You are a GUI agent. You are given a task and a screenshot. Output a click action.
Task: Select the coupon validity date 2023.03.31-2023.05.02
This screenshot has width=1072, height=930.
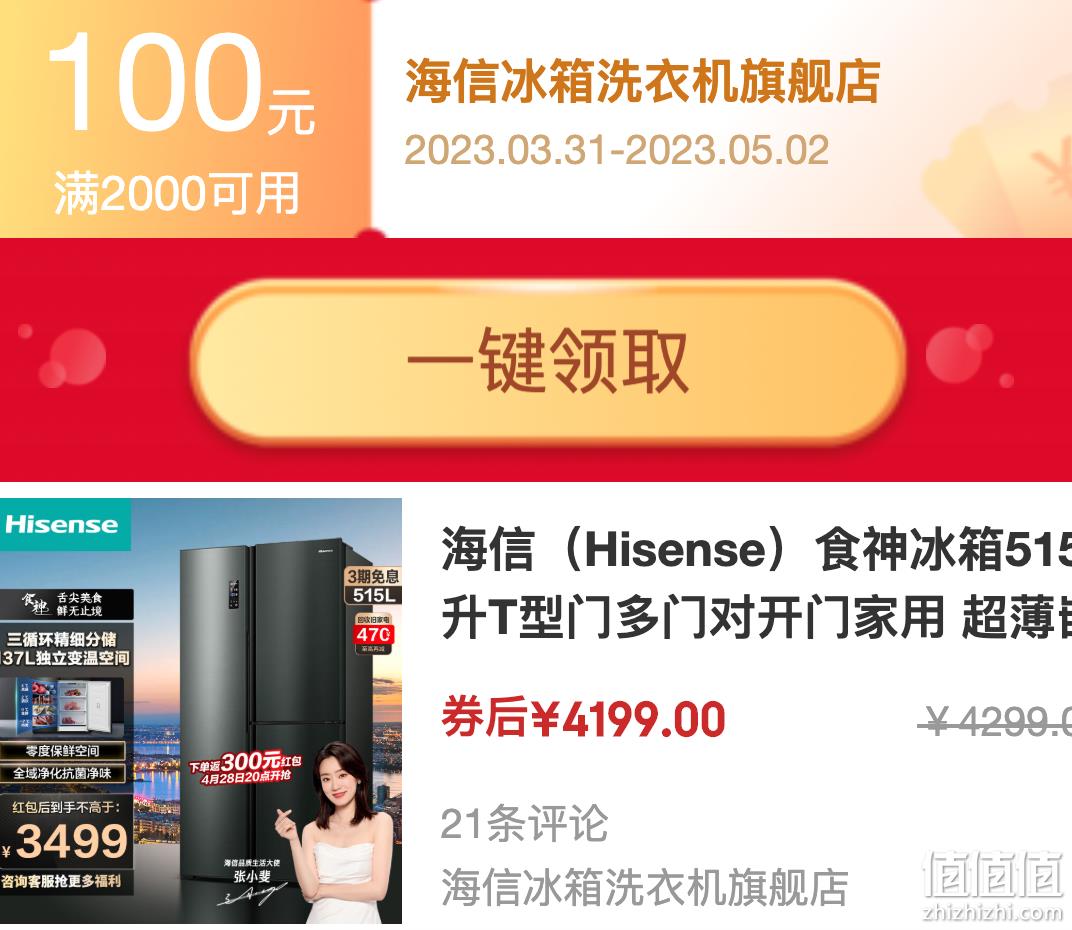[616, 150]
